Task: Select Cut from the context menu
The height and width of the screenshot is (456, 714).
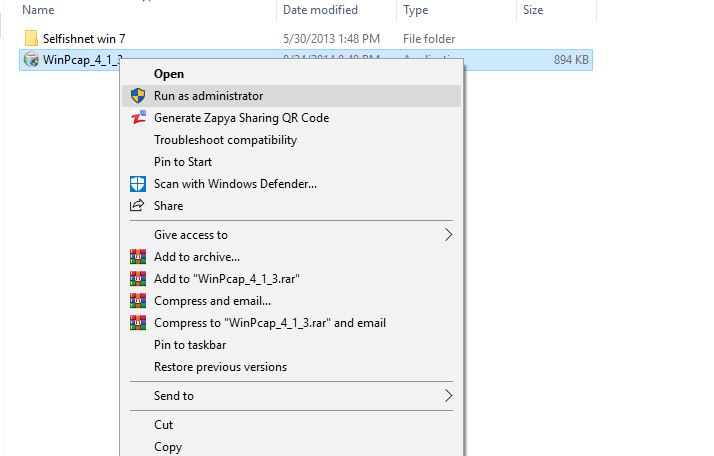Action: click(x=163, y=425)
